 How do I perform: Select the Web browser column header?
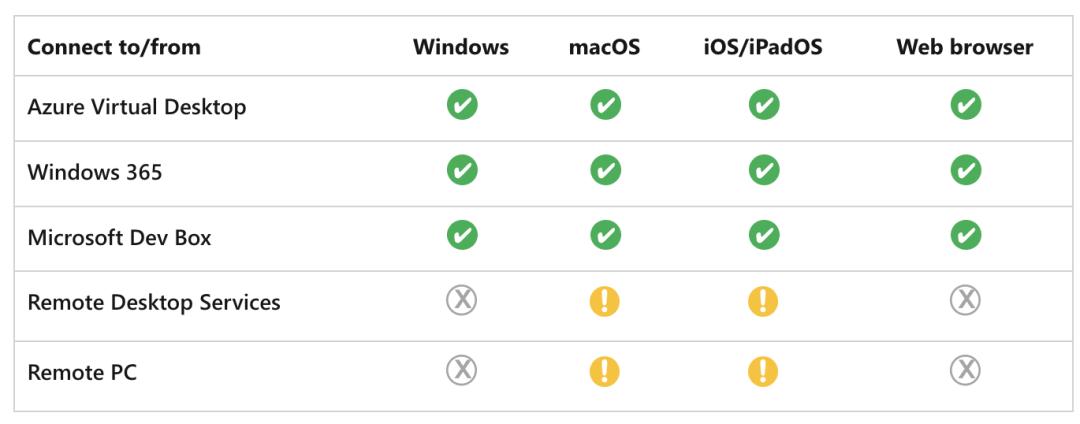(x=964, y=47)
